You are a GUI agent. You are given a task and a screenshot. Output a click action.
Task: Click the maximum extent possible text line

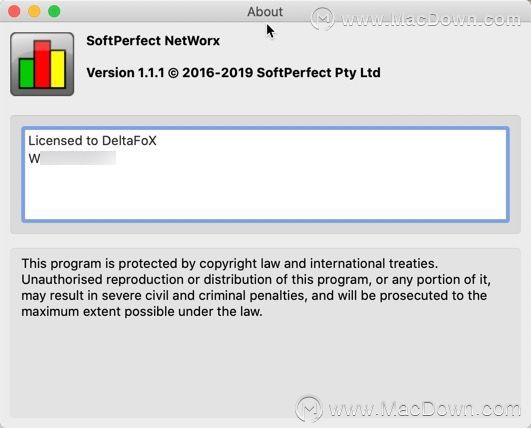click(142, 312)
